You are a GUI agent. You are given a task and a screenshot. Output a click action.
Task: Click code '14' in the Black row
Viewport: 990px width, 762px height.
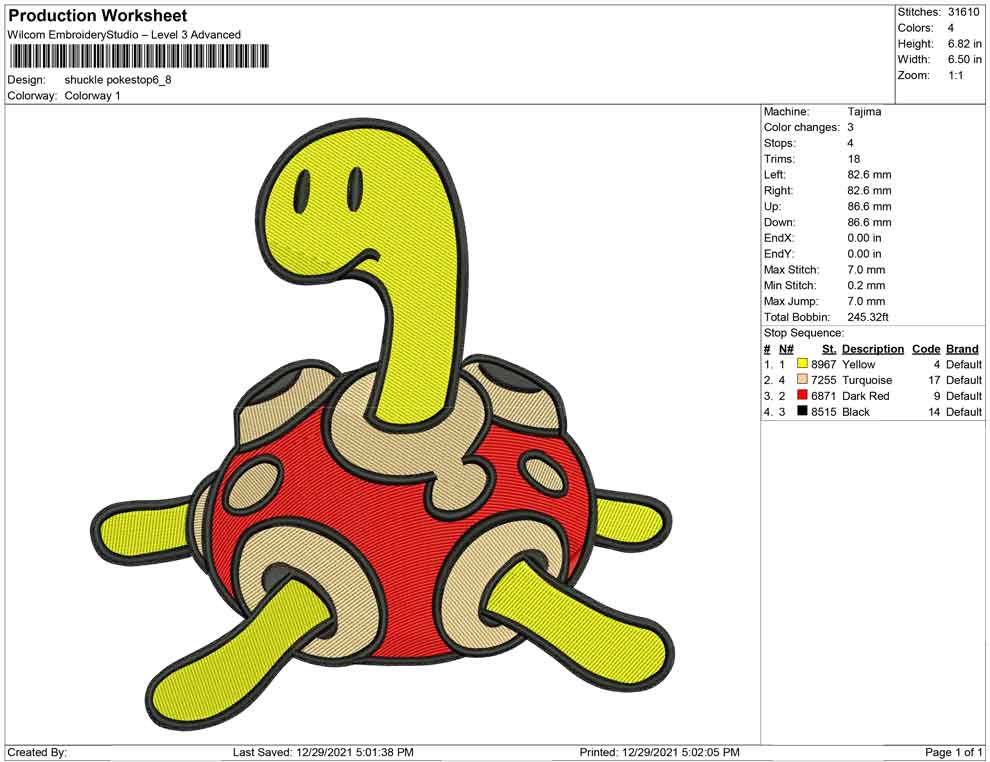(x=934, y=412)
